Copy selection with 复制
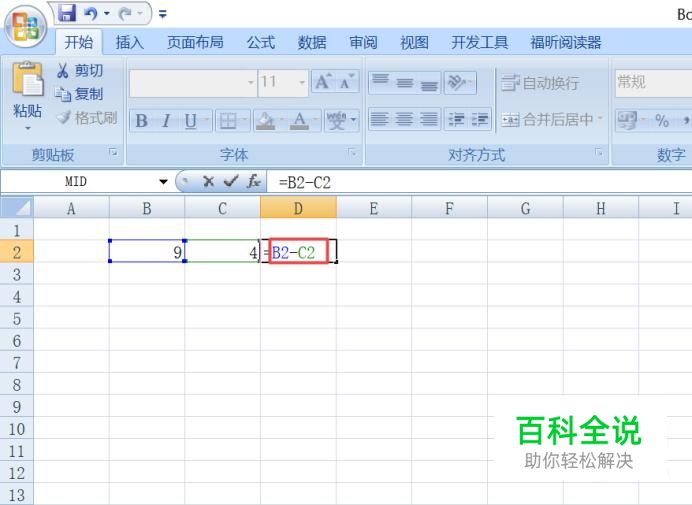 click(79, 94)
